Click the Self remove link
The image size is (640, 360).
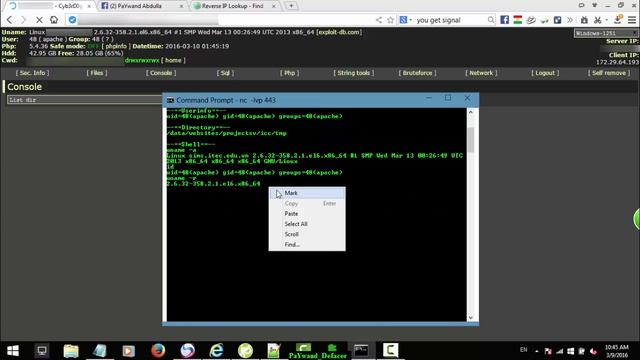click(609, 73)
